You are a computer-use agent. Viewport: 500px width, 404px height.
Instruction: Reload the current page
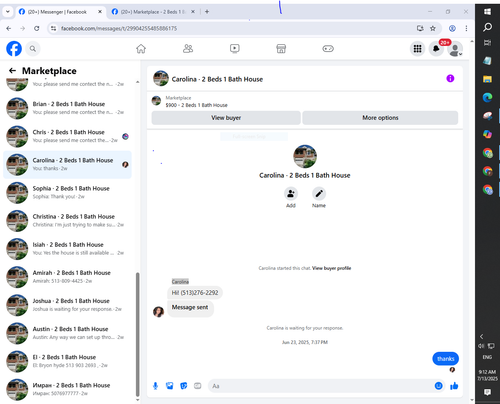(37, 28)
